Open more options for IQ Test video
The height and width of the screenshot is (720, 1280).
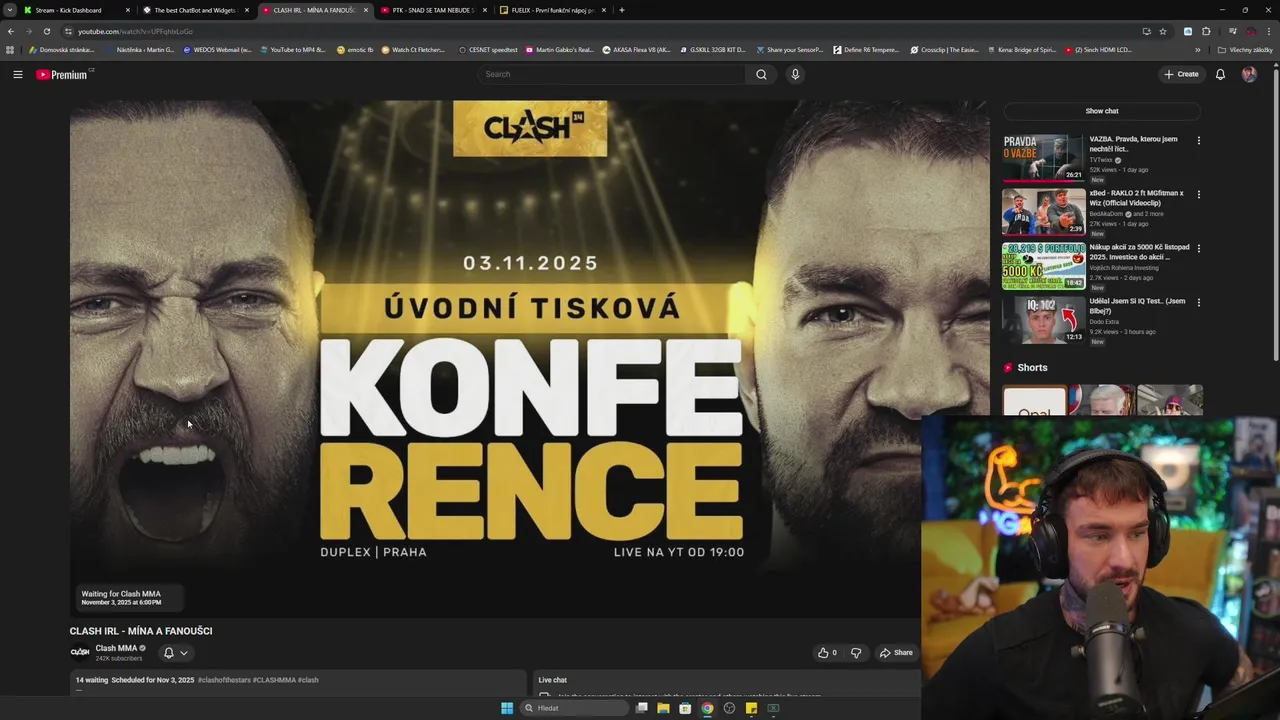[x=1198, y=302]
